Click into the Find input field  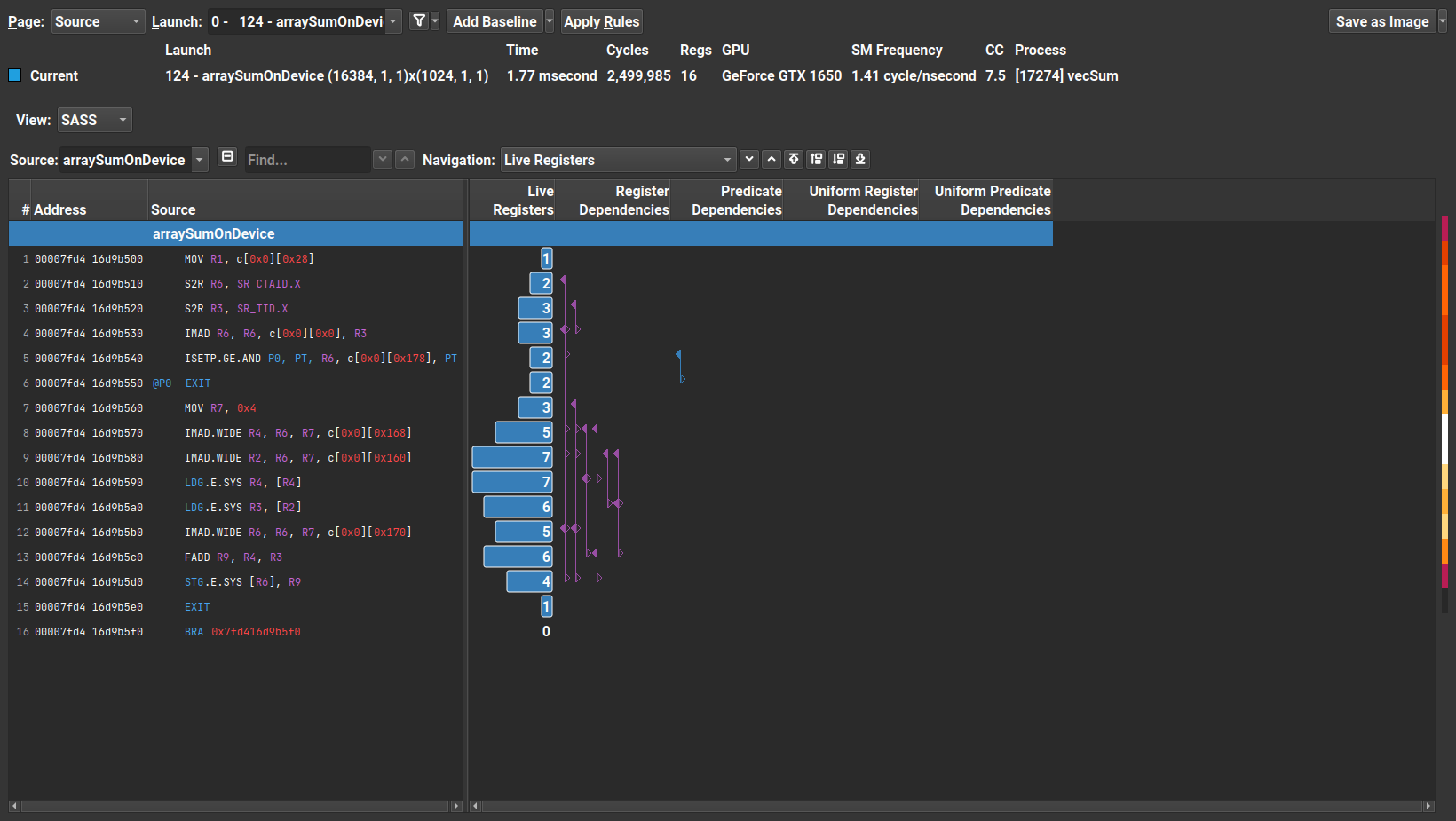[307, 160]
